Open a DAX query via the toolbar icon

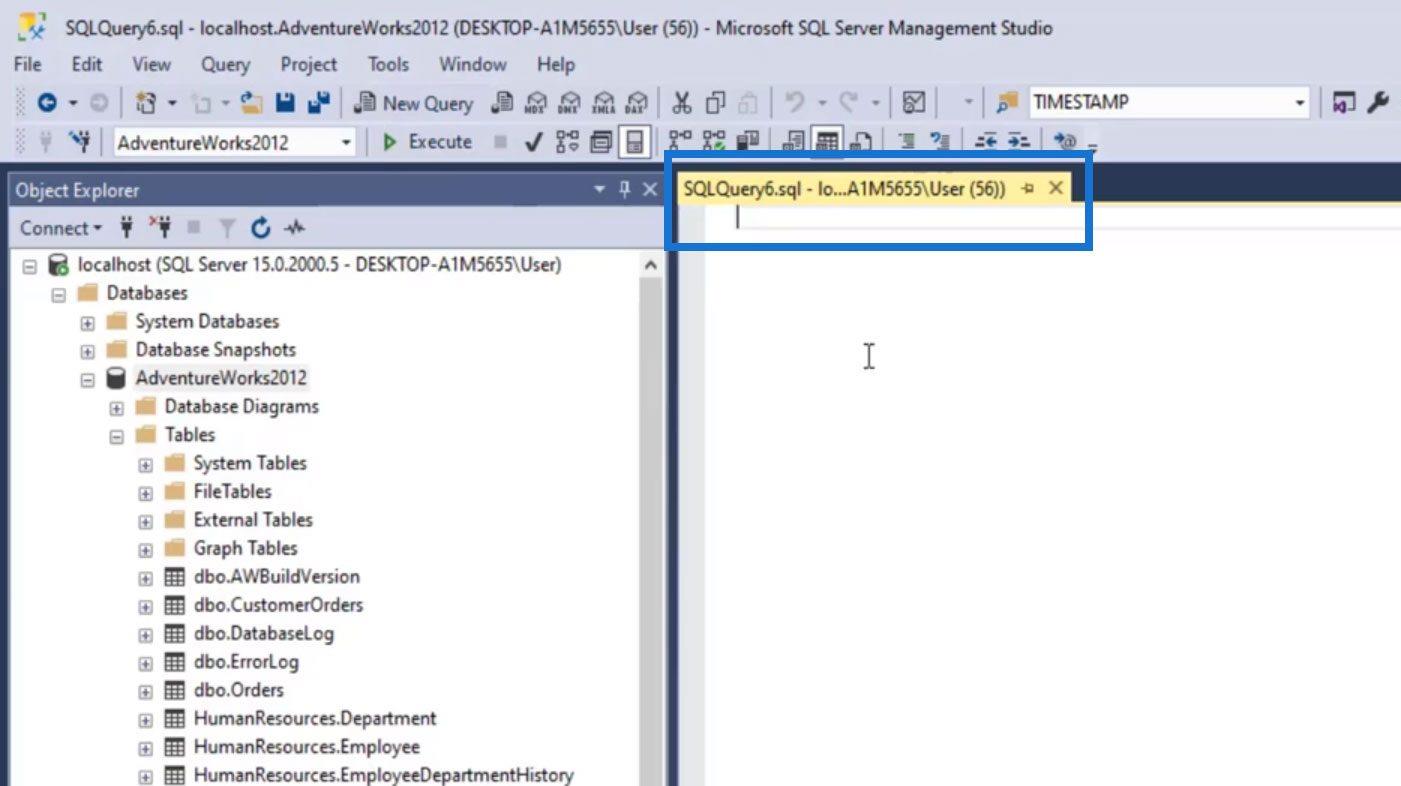(x=637, y=102)
